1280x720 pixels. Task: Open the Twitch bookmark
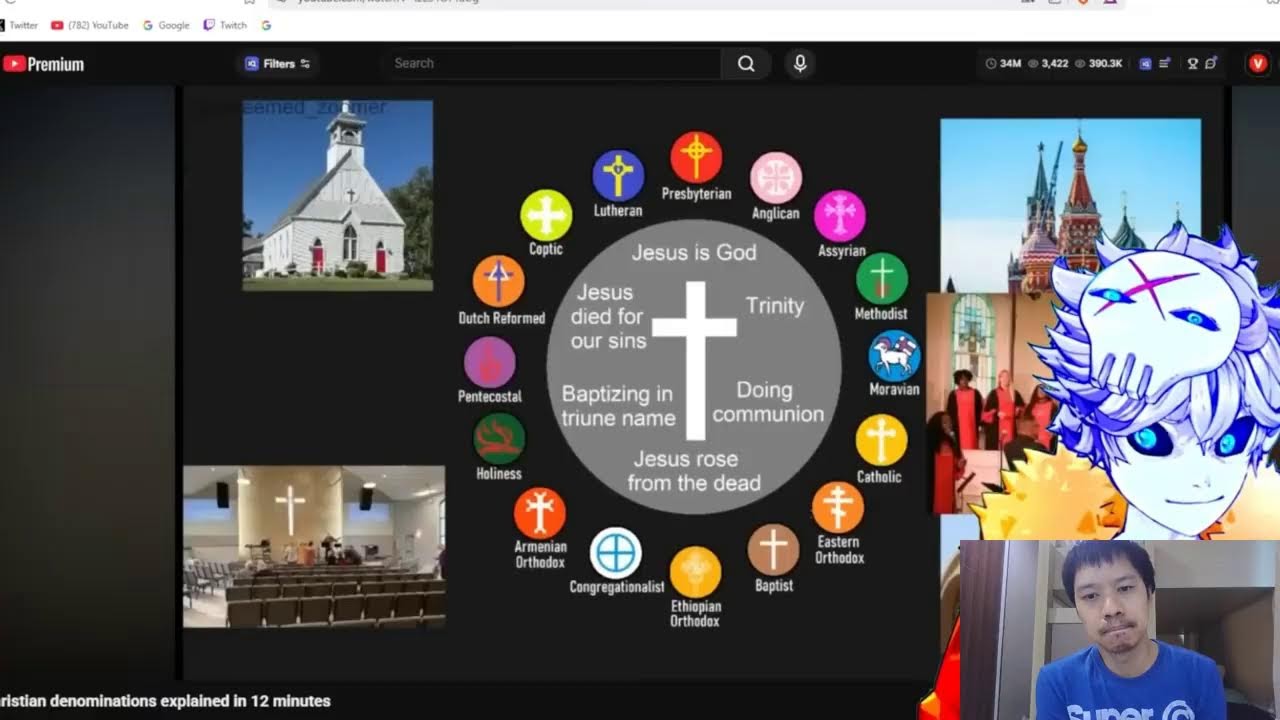[x=225, y=25]
